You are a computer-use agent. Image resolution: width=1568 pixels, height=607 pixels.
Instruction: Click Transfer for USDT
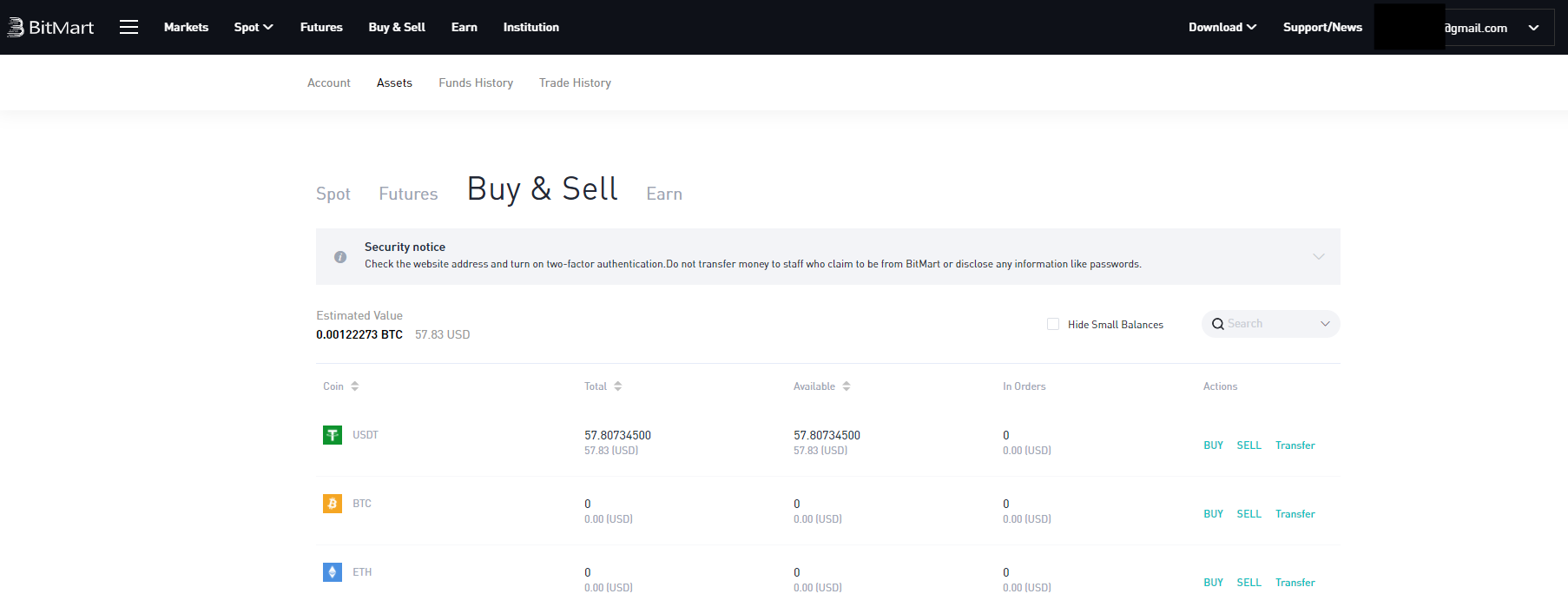(1295, 445)
